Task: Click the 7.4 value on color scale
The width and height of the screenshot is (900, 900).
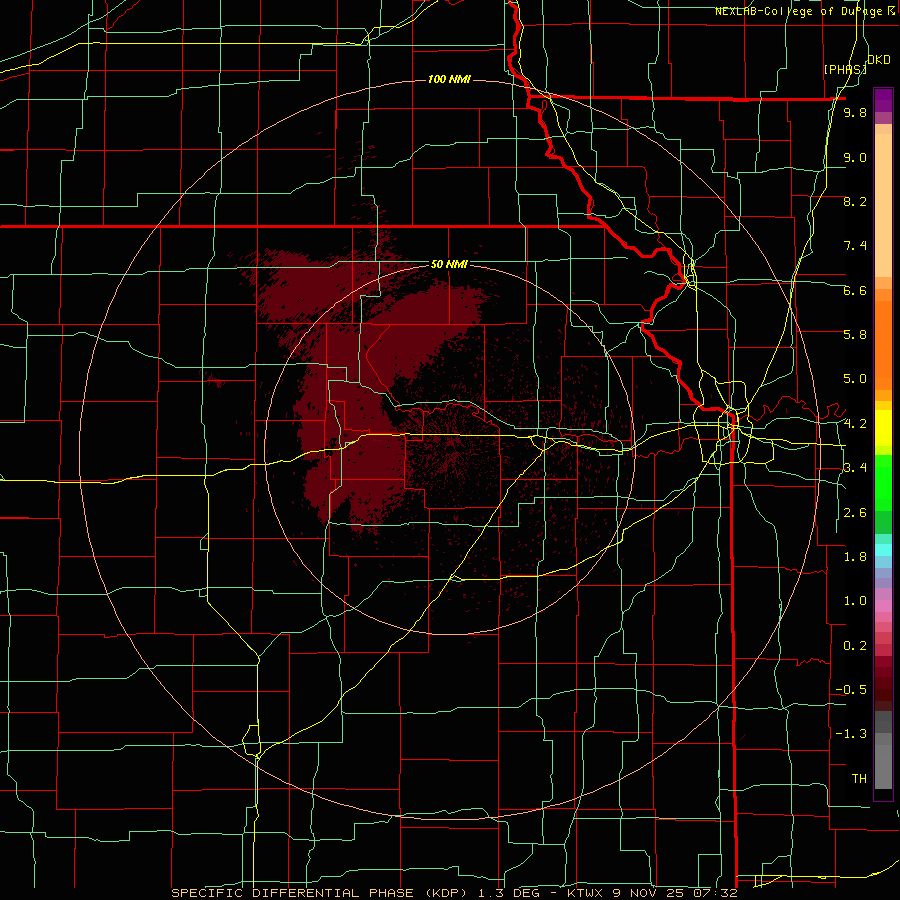Action: click(855, 246)
